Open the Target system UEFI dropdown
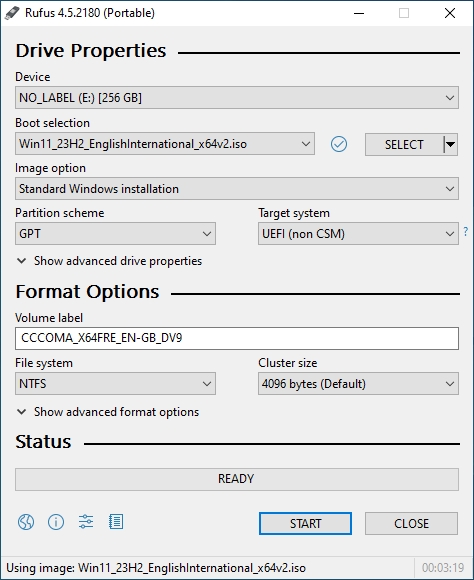The height and width of the screenshot is (580, 474). click(358, 234)
